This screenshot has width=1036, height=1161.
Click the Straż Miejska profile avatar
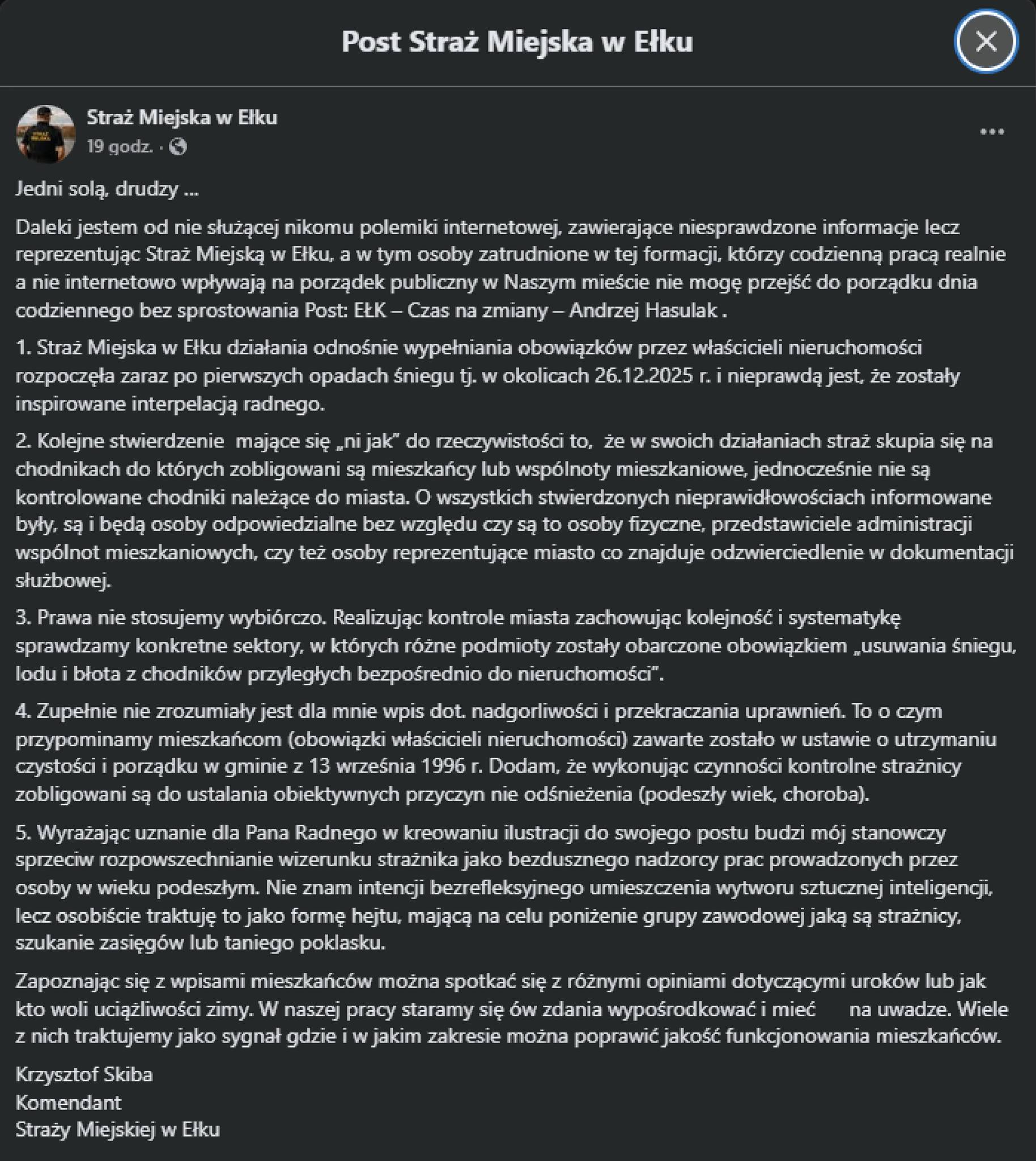pyautogui.click(x=46, y=134)
